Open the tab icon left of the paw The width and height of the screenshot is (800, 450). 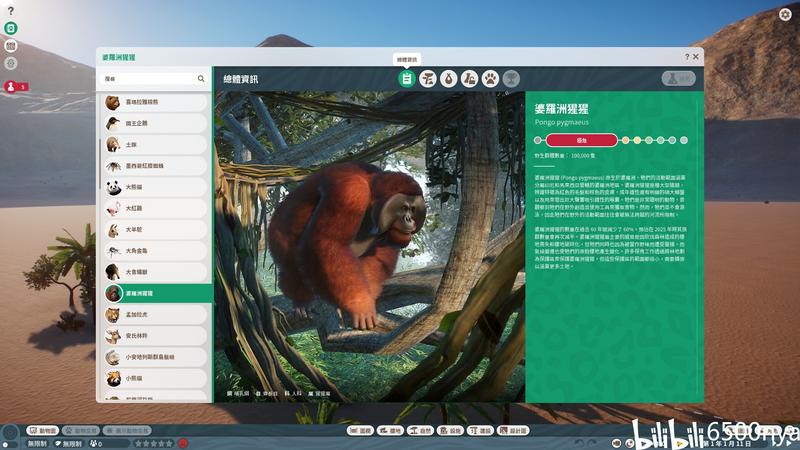469,79
